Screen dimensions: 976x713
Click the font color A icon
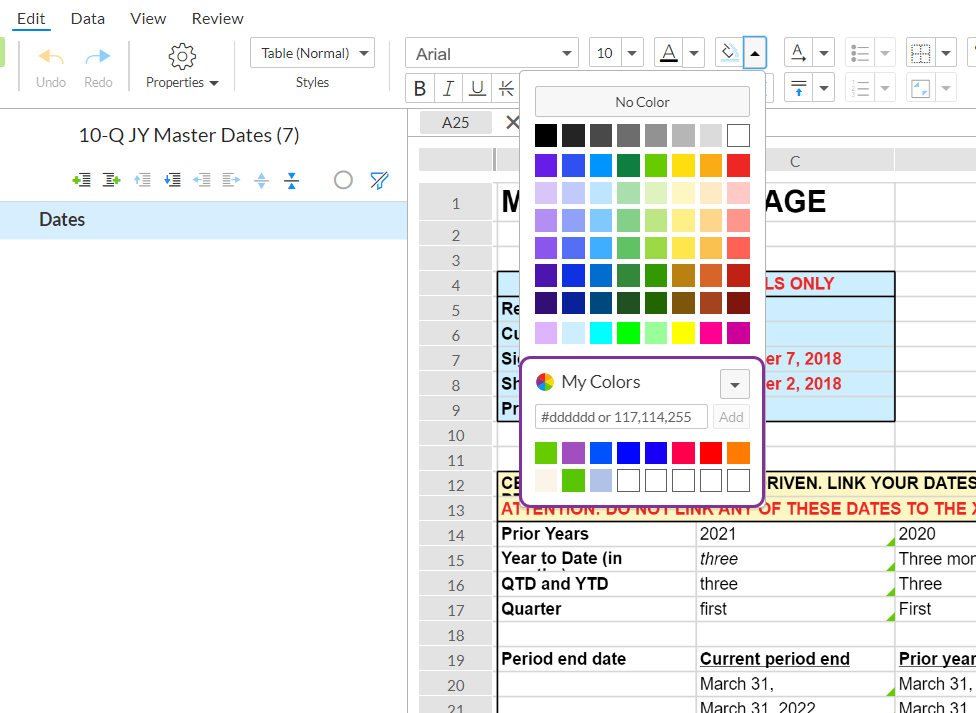[668, 53]
